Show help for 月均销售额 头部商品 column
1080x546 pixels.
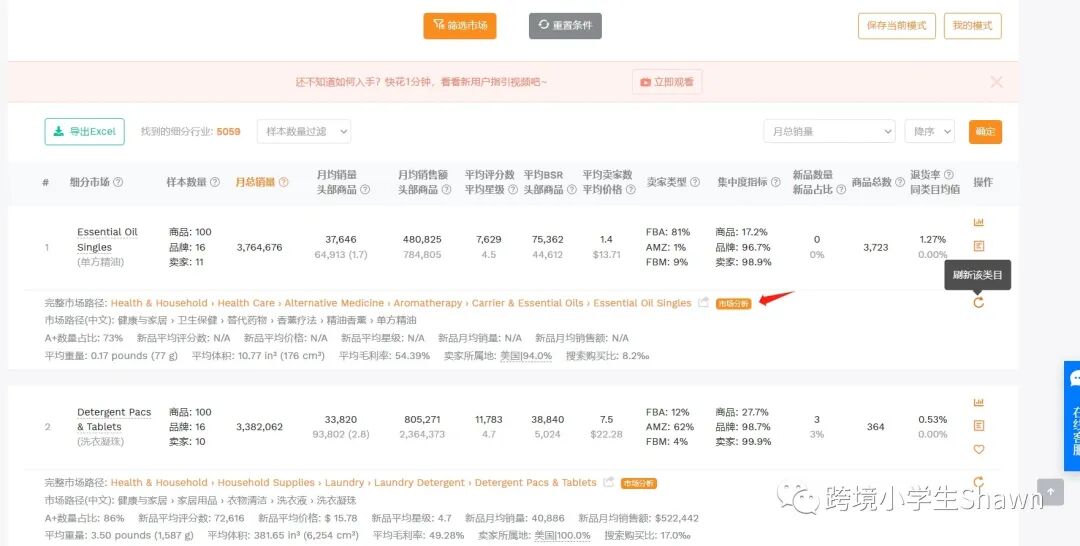click(446, 189)
